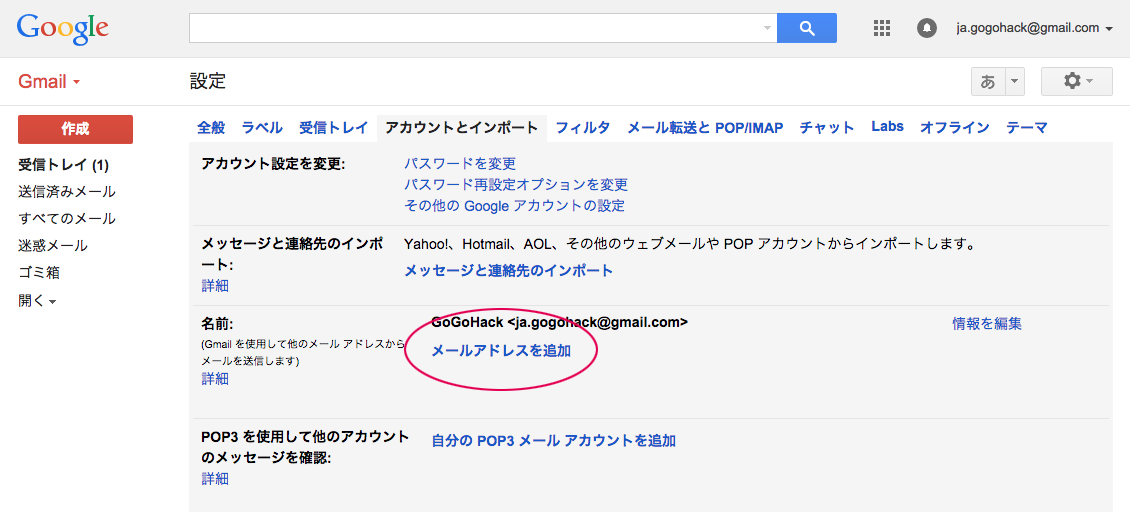Switch to the ラベル settings tab
This screenshot has width=1130, height=512.
point(262,128)
